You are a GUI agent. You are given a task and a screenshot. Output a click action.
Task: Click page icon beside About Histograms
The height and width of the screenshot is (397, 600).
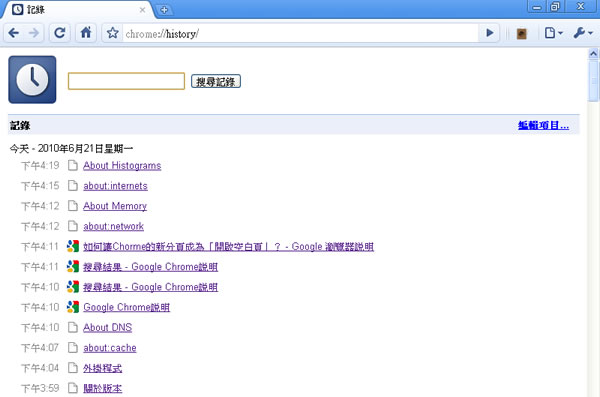pos(73,165)
